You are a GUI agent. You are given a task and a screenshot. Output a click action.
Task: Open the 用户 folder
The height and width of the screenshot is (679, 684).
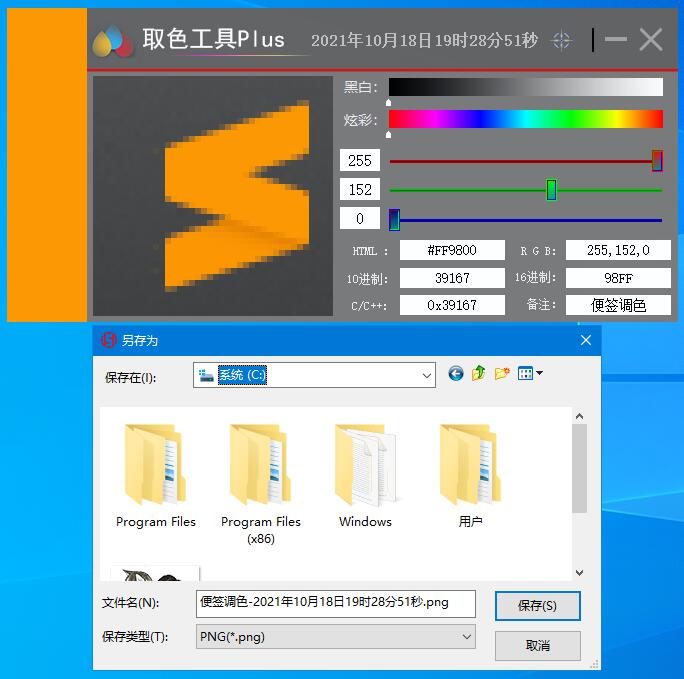pos(470,476)
